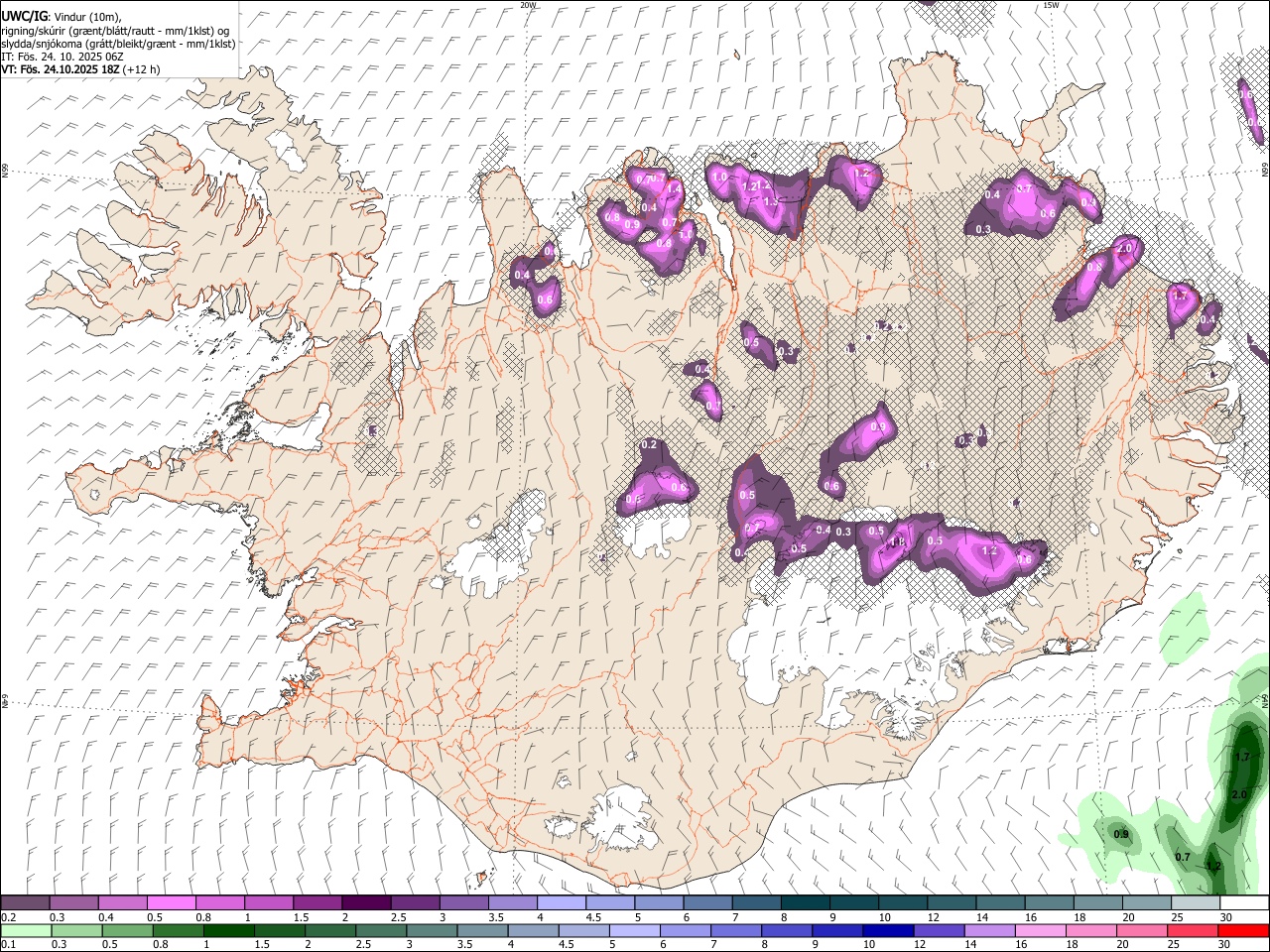Click the lavender swatch labeled 4 in top legend row

click(x=562, y=903)
